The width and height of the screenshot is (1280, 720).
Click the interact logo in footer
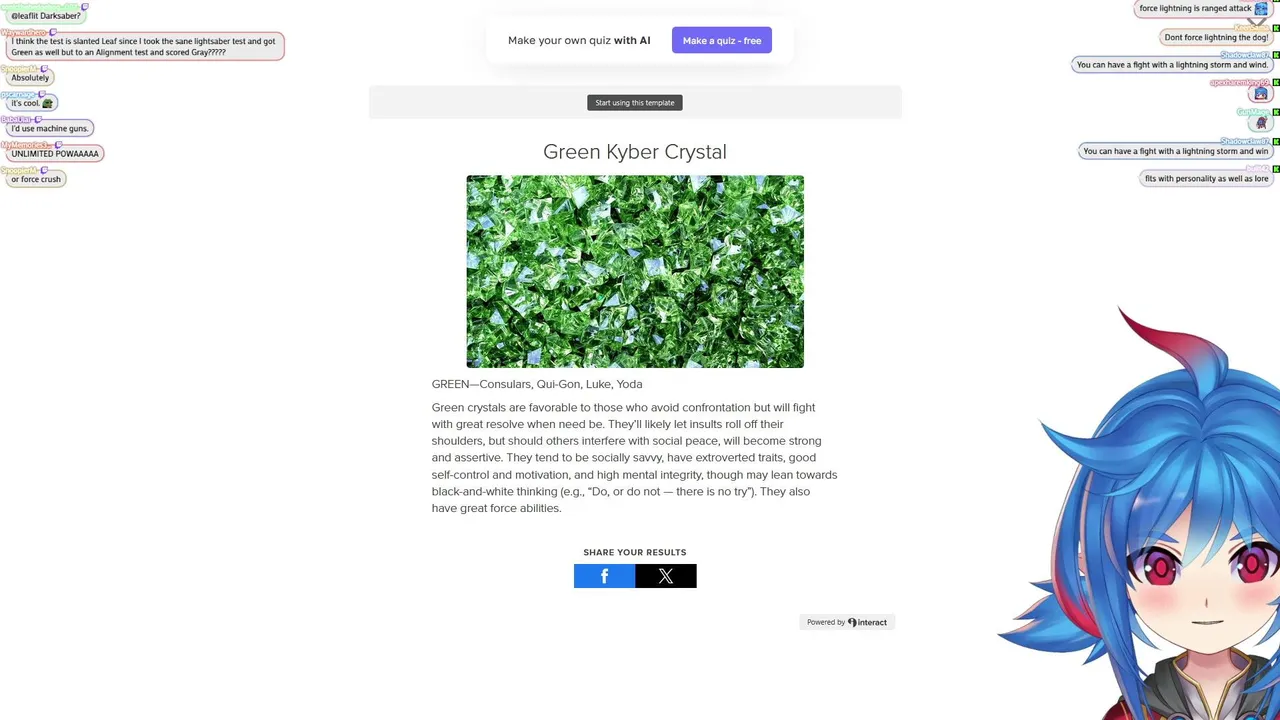pos(867,622)
